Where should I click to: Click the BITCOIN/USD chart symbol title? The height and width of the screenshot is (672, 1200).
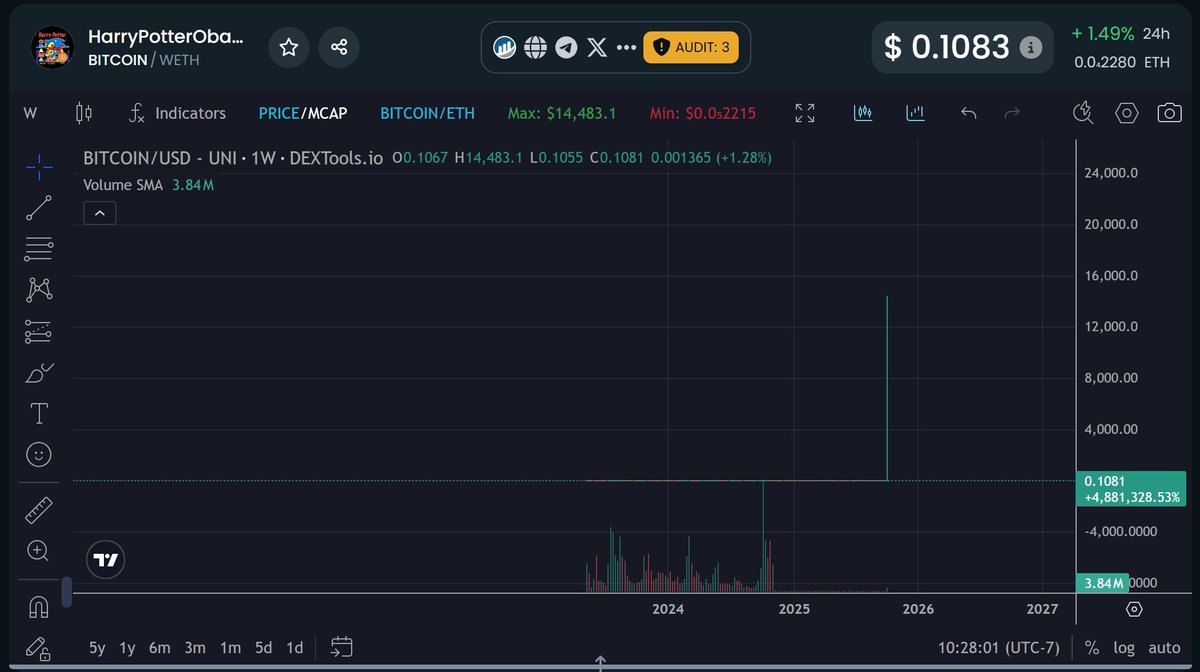[233, 158]
